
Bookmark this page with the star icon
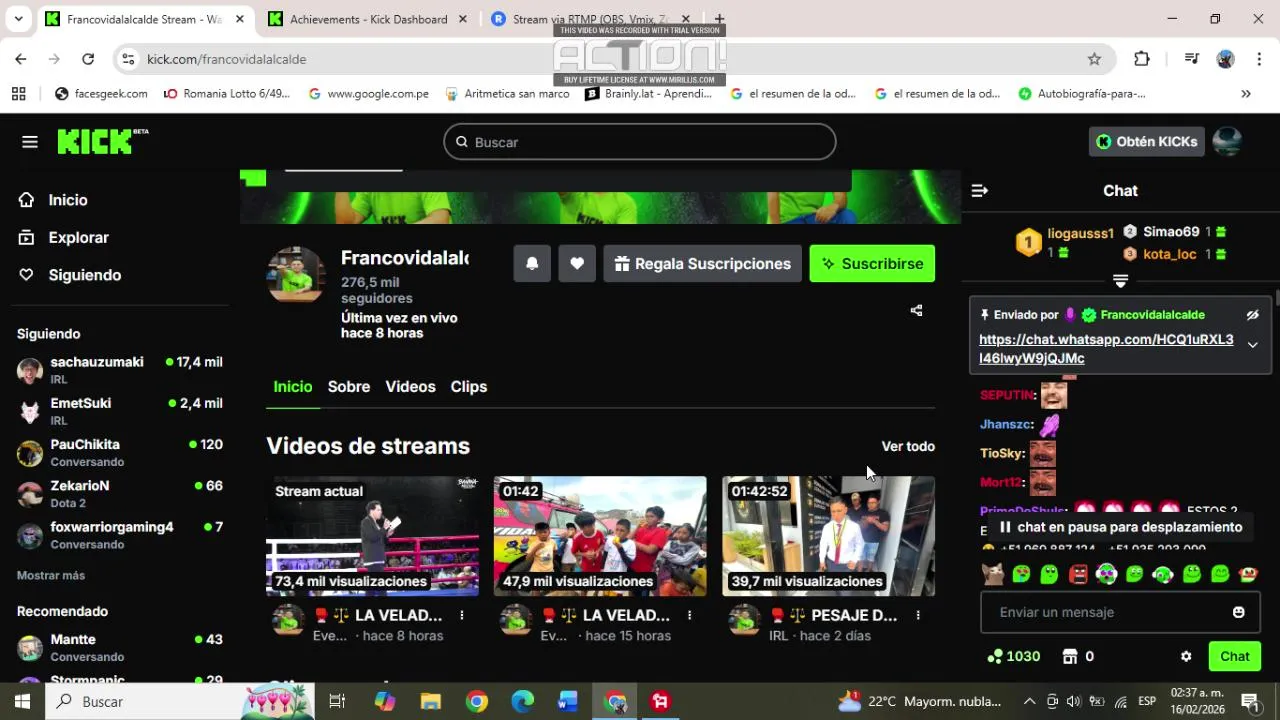(1094, 59)
